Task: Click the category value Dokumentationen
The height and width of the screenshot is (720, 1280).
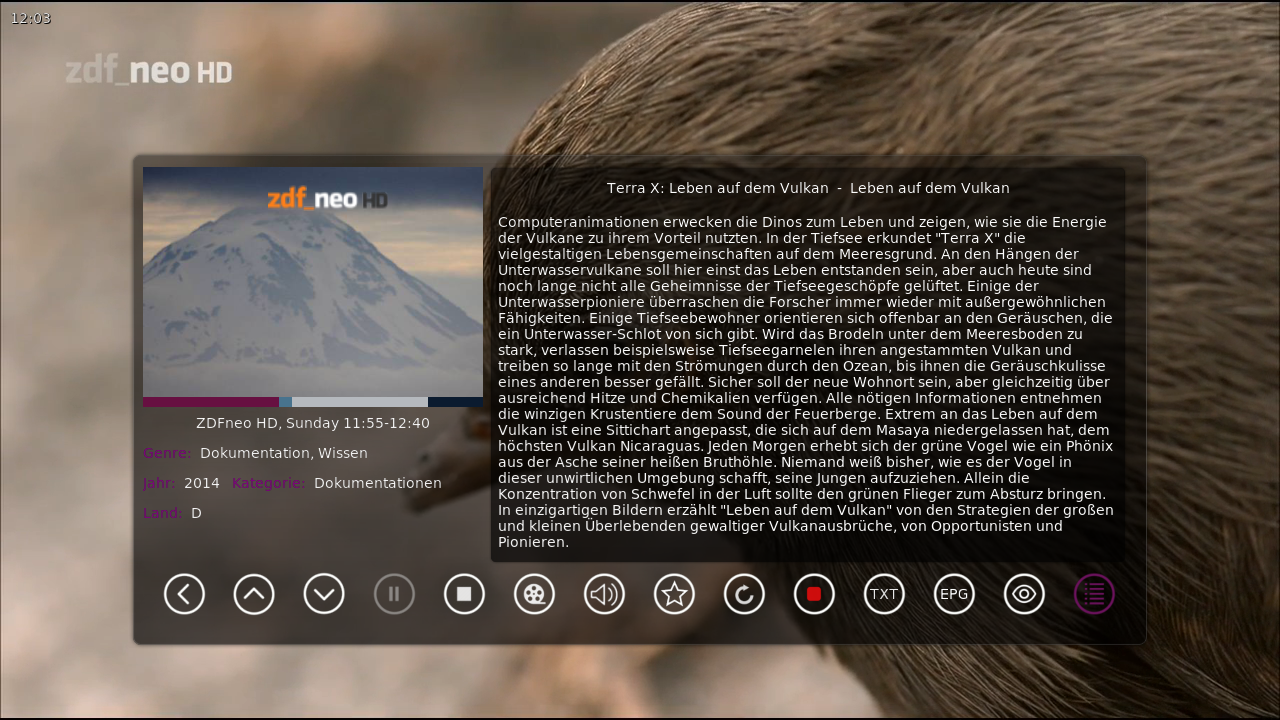Action: pos(378,483)
